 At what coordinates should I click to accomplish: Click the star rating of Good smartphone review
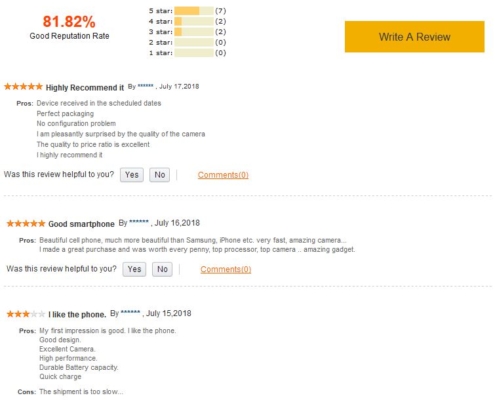tap(26, 223)
